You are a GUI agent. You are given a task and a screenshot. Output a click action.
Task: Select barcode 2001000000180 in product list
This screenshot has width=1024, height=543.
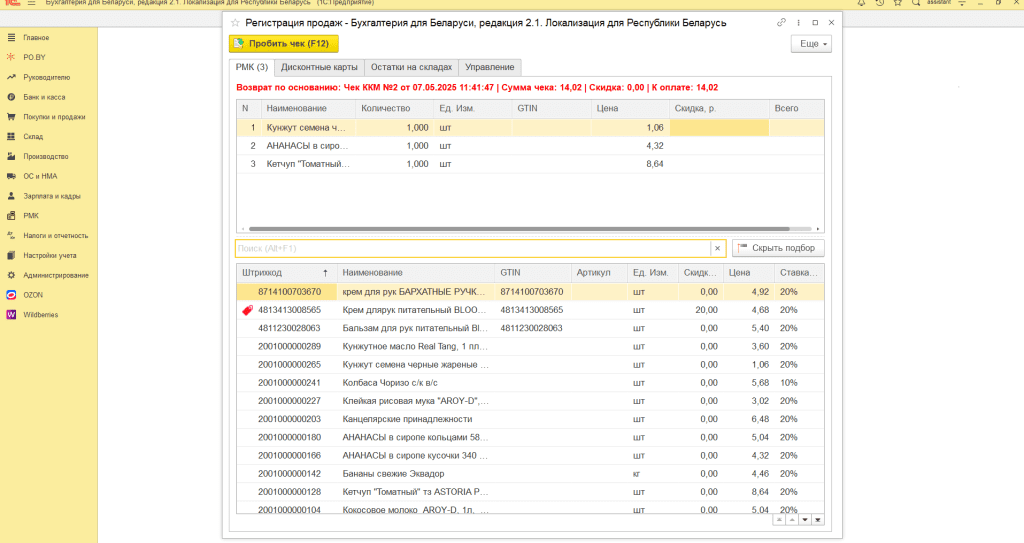click(289, 437)
